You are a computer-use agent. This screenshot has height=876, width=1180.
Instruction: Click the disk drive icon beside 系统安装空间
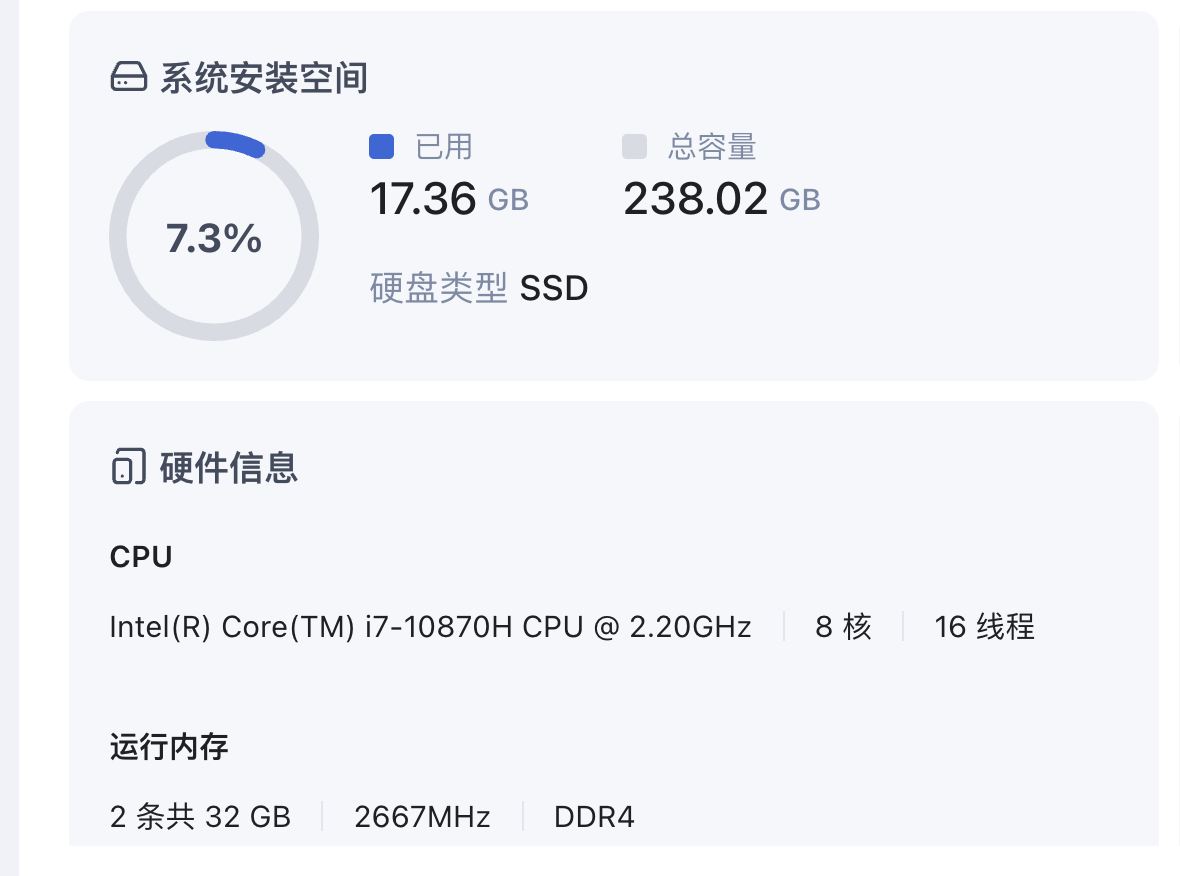[128, 77]
